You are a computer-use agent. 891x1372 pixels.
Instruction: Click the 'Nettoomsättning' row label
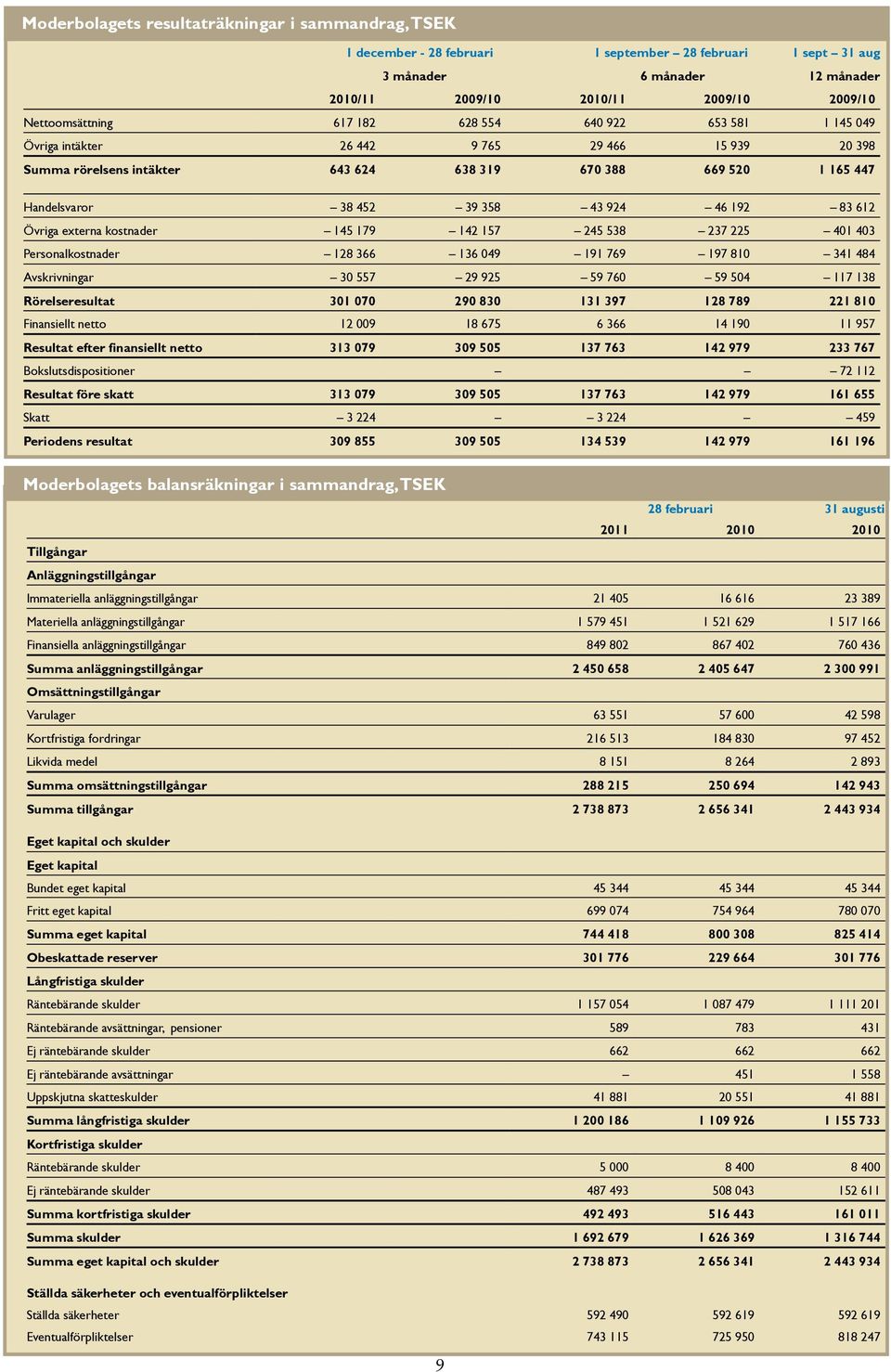[x=68, y=123]
